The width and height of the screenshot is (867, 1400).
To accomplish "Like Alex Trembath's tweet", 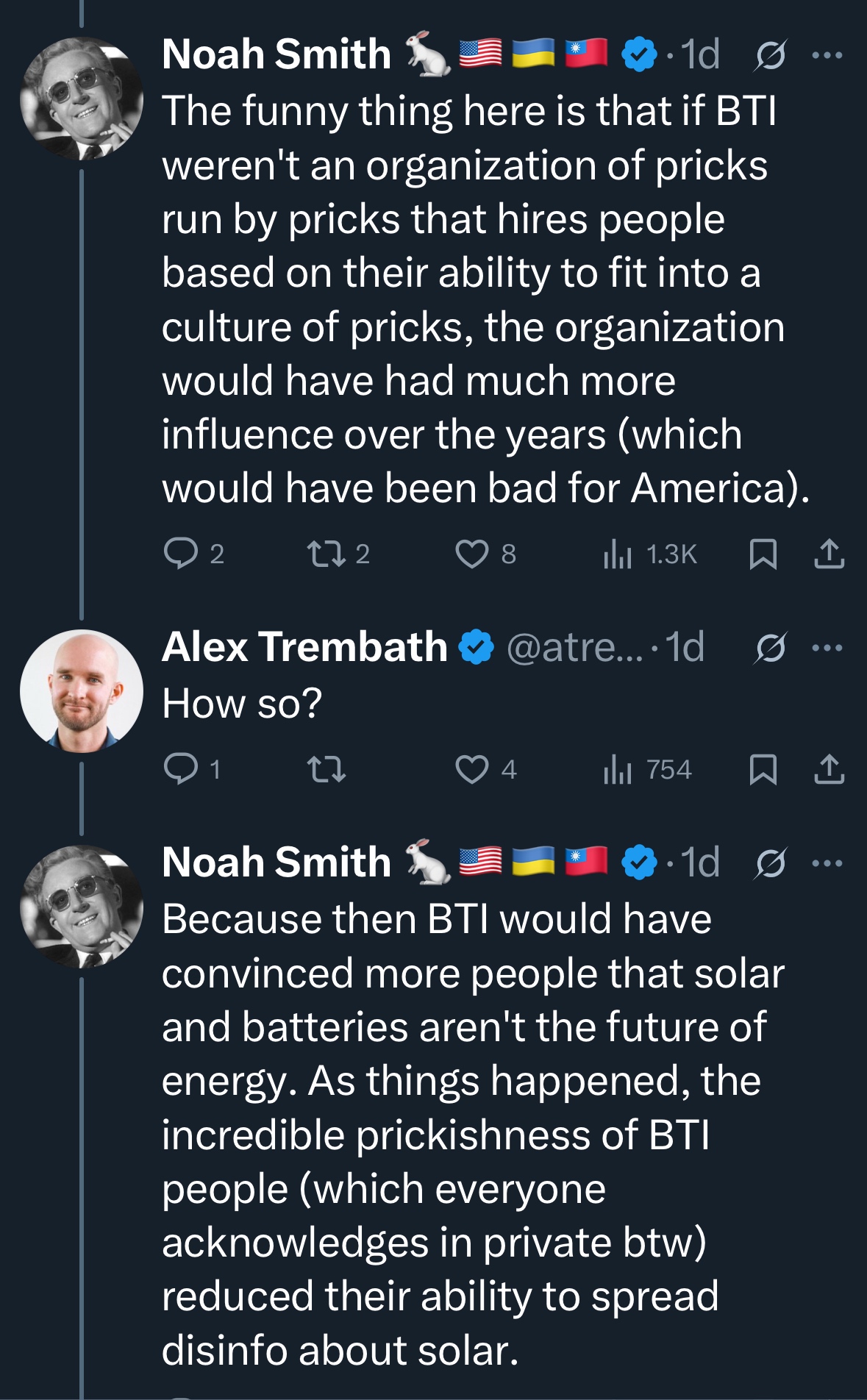I will click(x=471, y=769).
